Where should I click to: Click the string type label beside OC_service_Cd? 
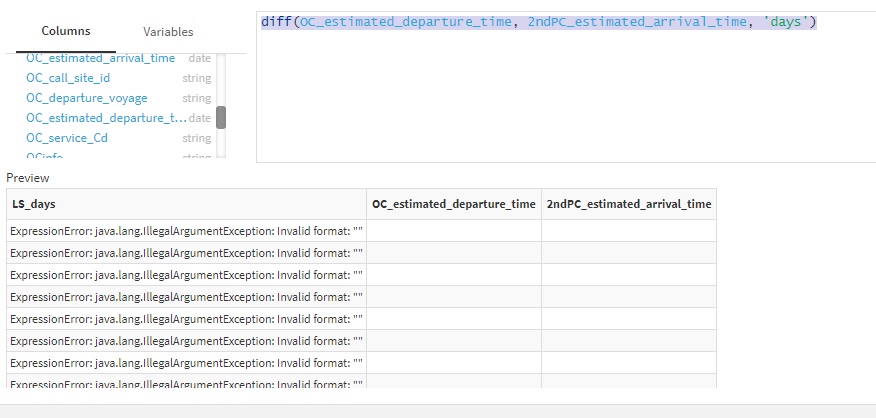(x=197, y=138)
